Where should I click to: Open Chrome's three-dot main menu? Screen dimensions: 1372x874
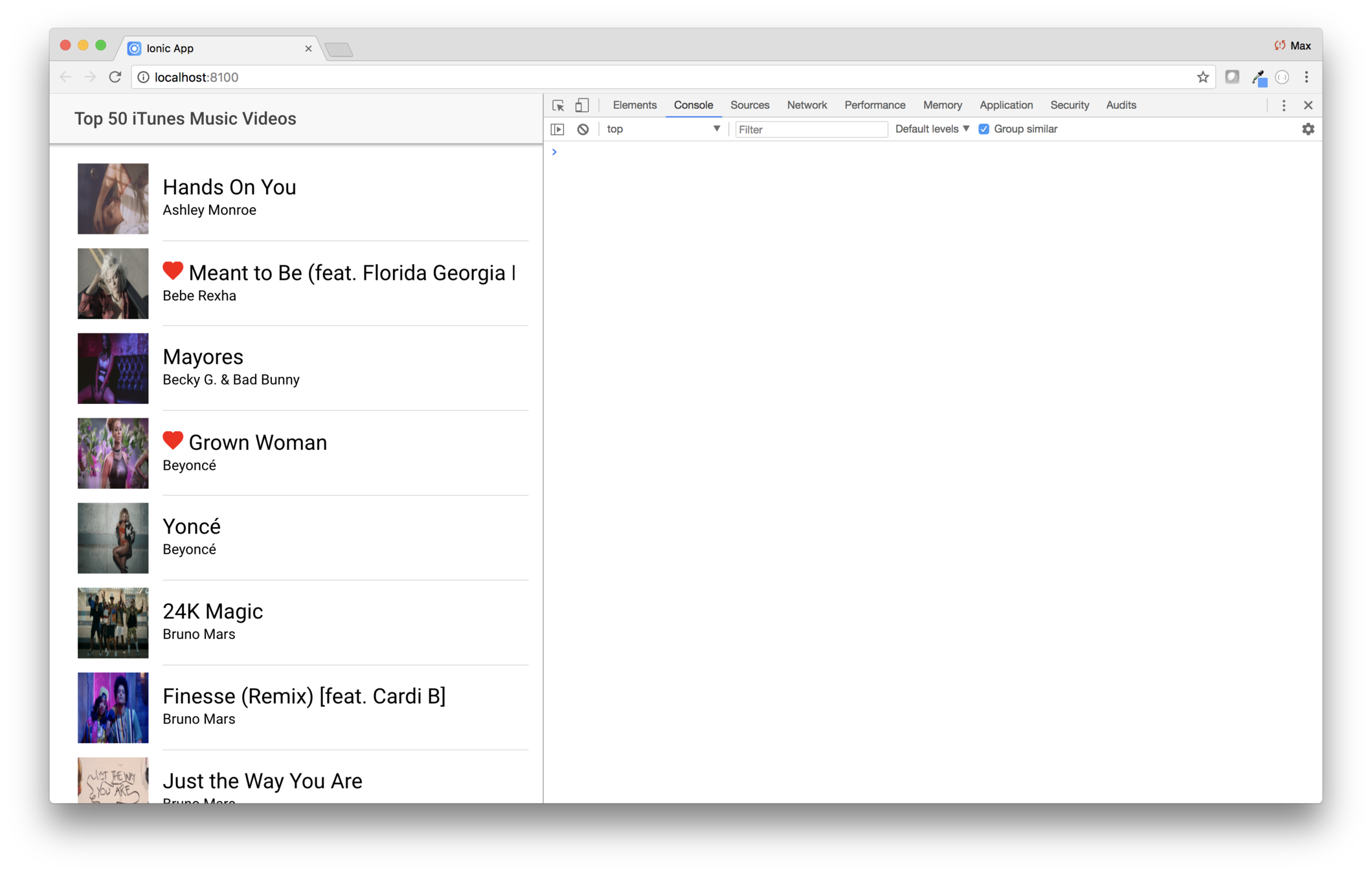click(1307, 78)
